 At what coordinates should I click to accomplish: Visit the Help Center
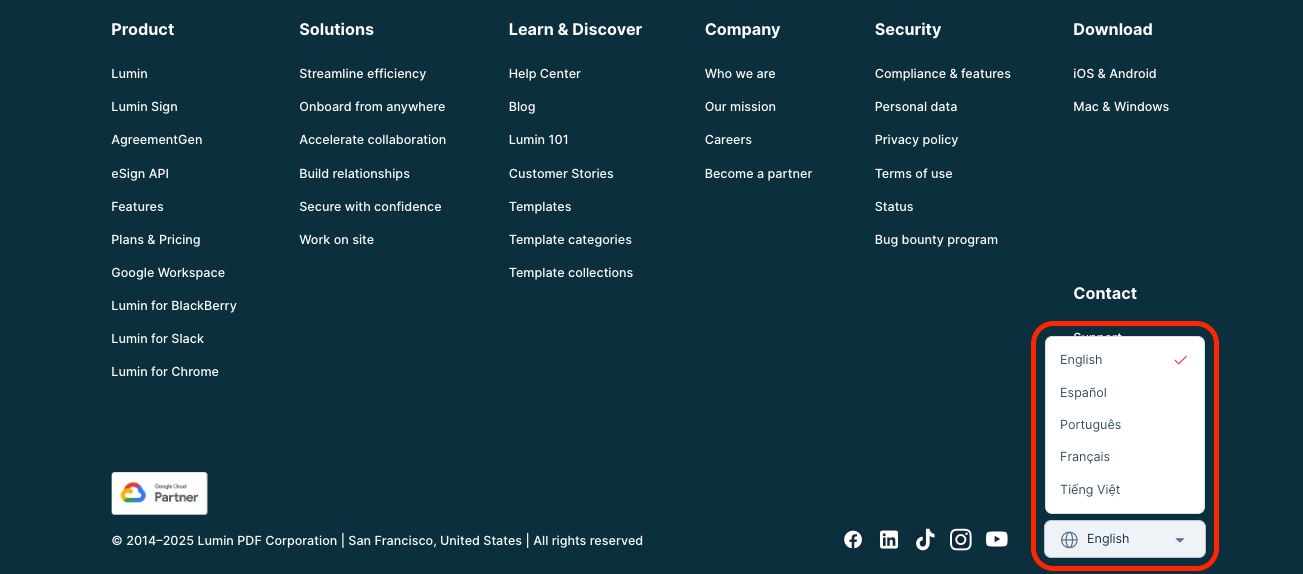545,74
